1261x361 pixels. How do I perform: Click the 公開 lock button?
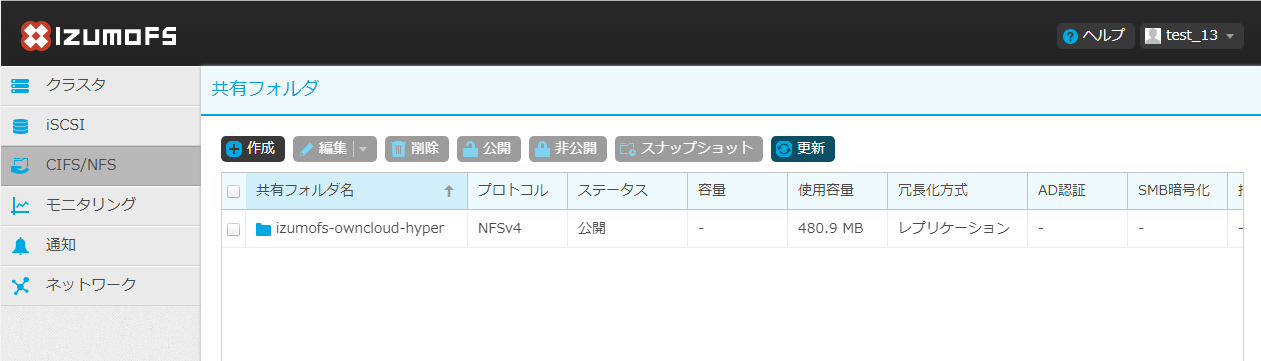489,149
